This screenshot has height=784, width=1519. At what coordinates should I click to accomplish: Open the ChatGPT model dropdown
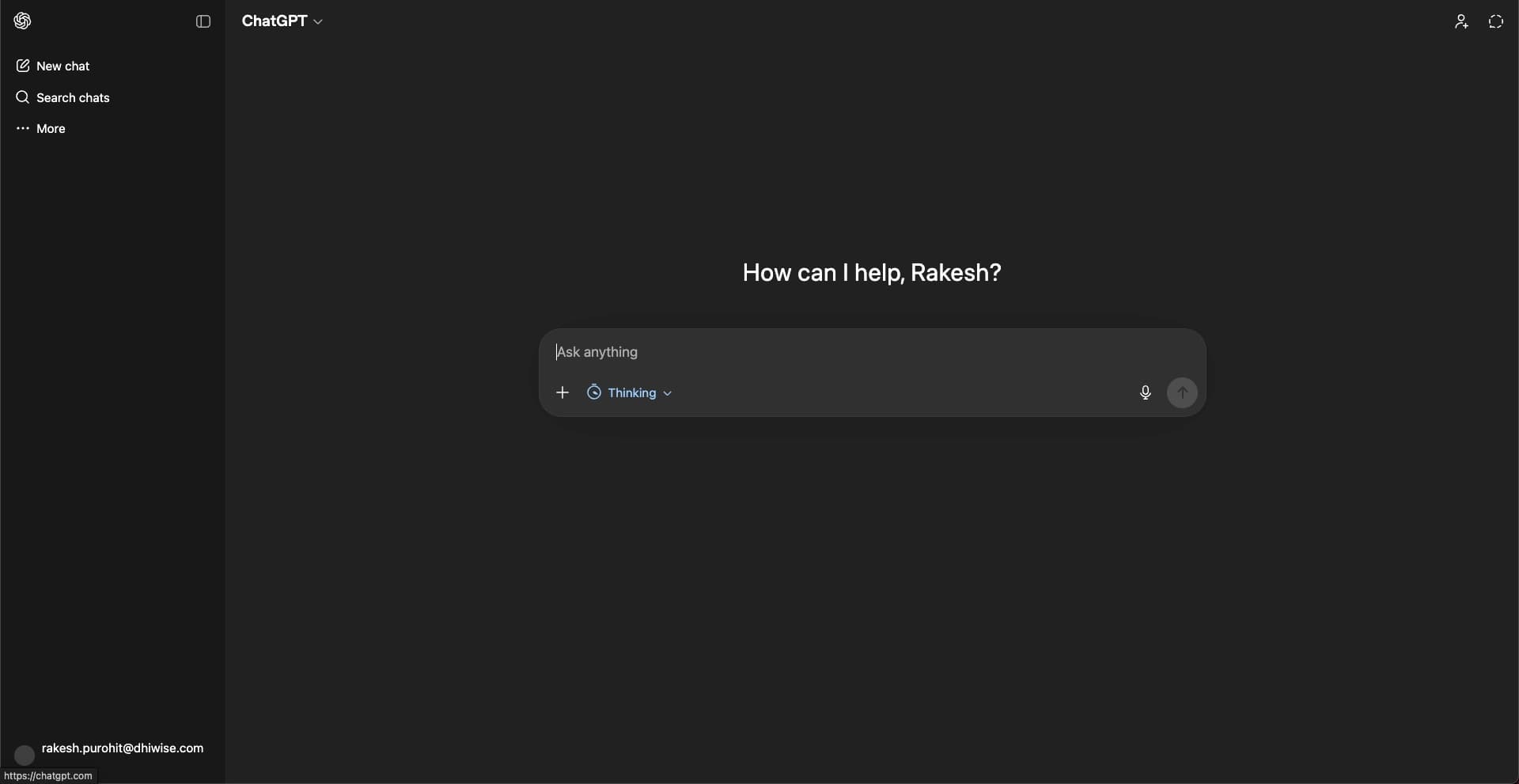coord(282,21)
